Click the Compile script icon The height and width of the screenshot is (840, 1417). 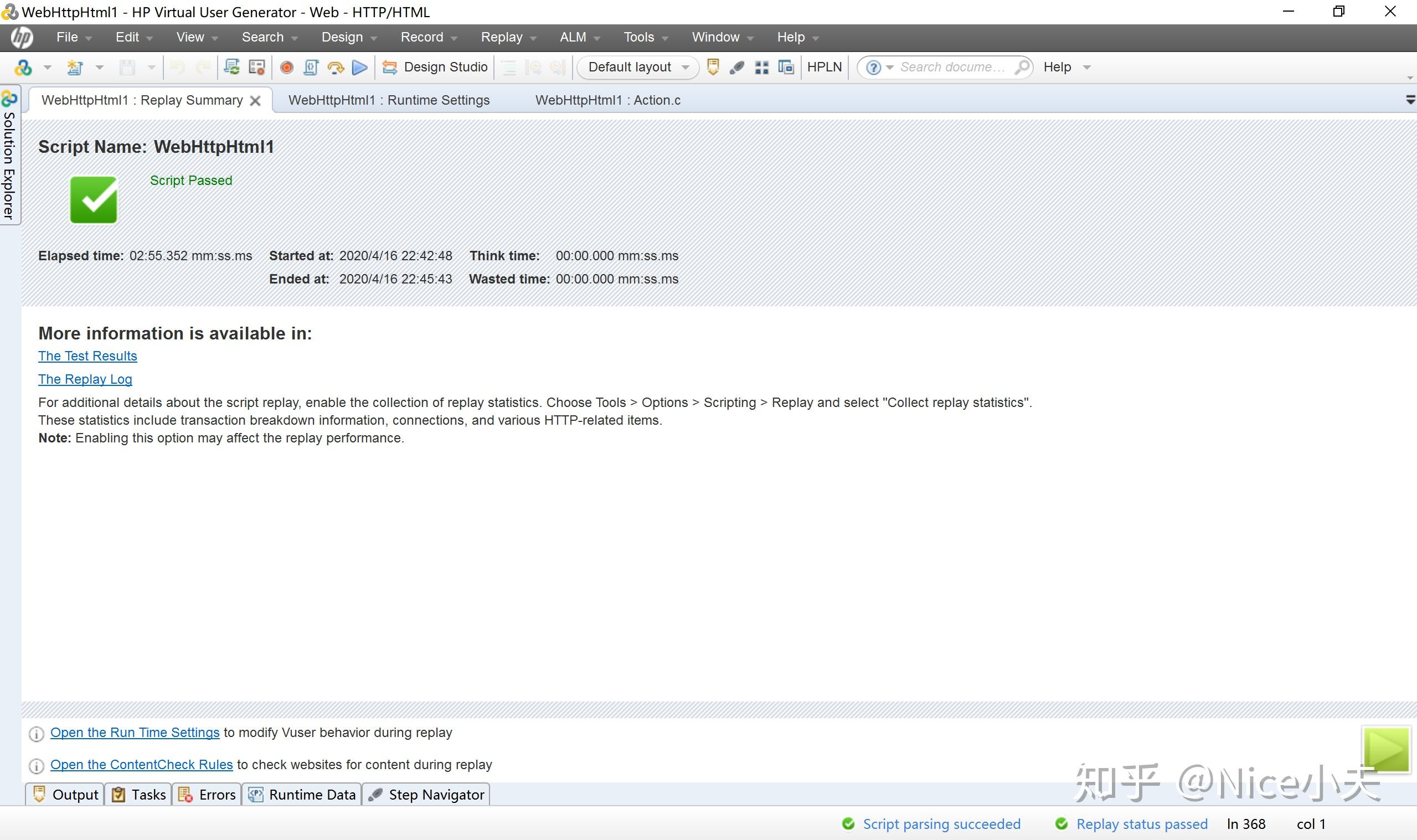(311, 68)
